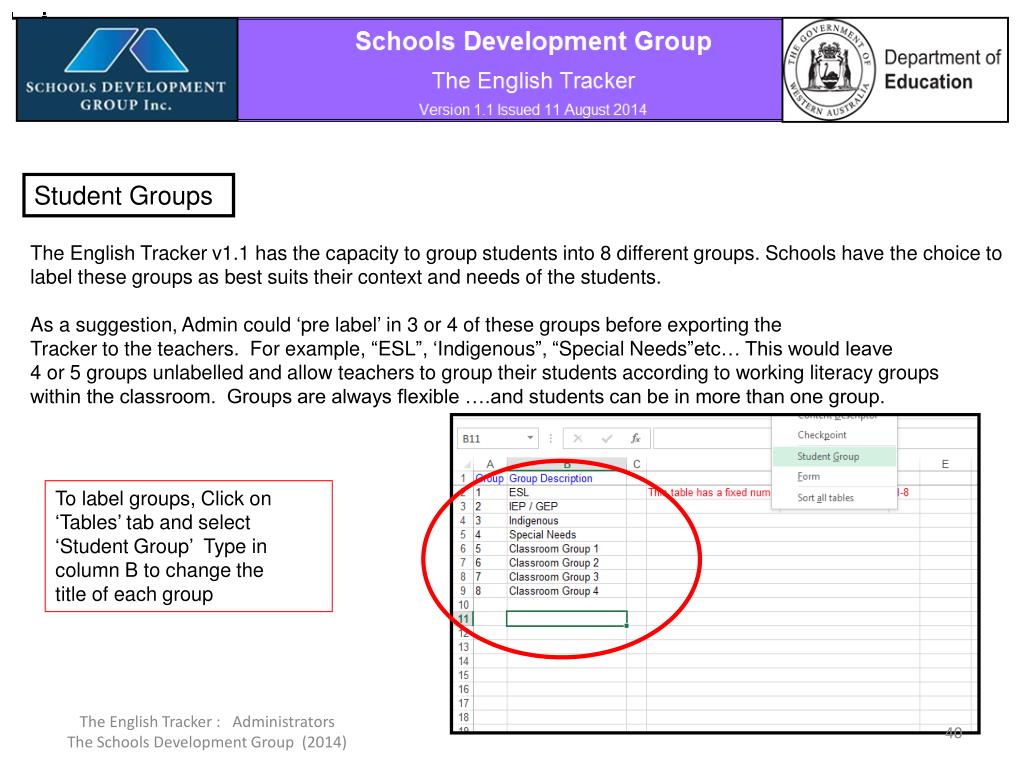This screenshot has width=1024, height=768.
Task: Select row header 18
Action: (x=464, y=717)
